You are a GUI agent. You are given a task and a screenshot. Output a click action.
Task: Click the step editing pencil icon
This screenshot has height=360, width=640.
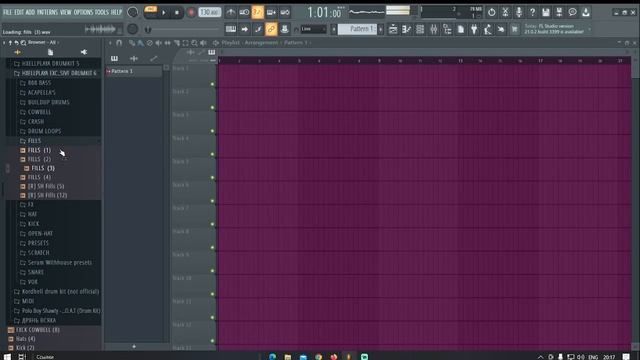[258, 29]
